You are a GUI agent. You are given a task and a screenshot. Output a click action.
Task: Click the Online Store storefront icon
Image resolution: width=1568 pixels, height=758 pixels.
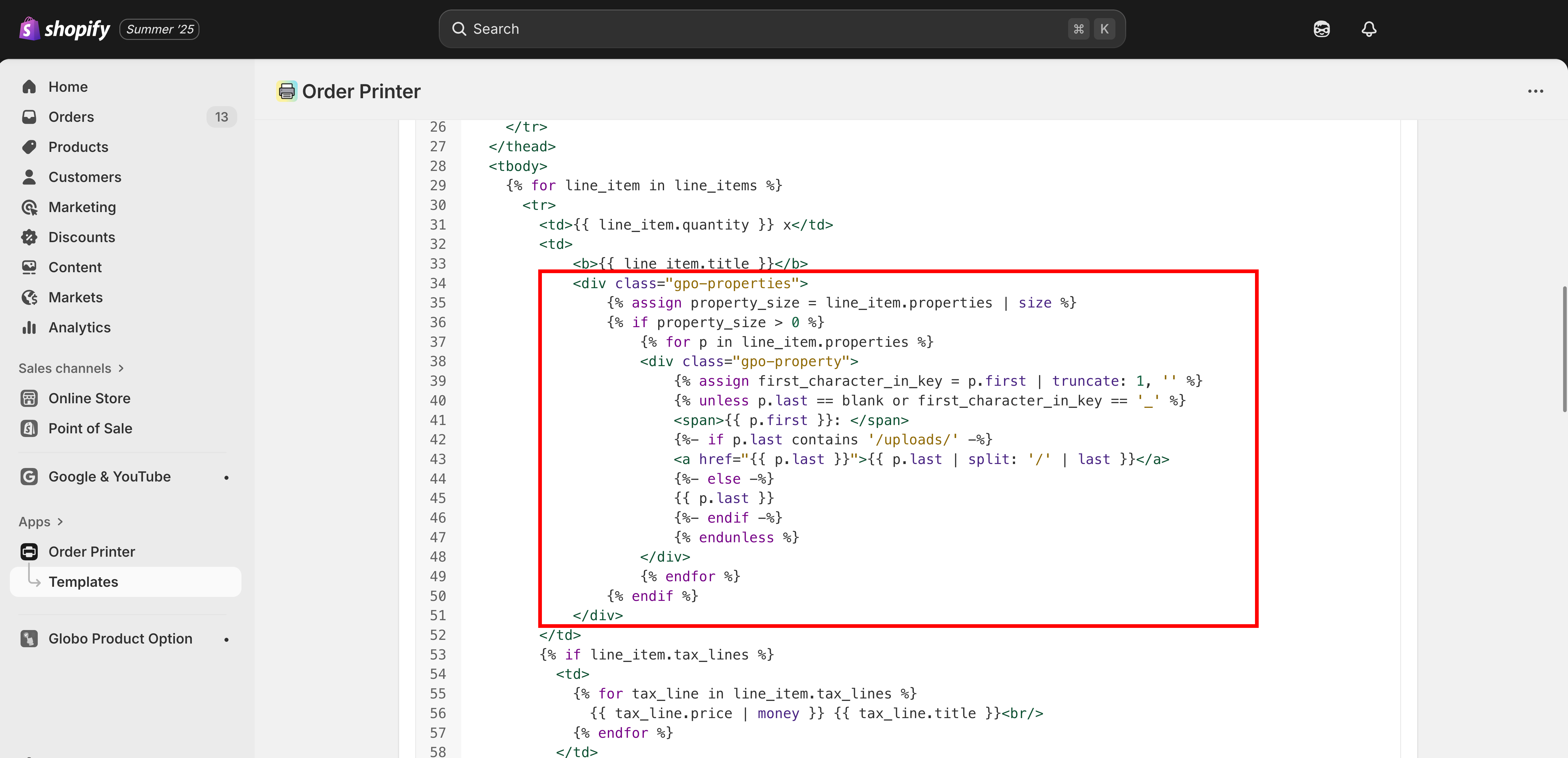[x=29, y=398]
